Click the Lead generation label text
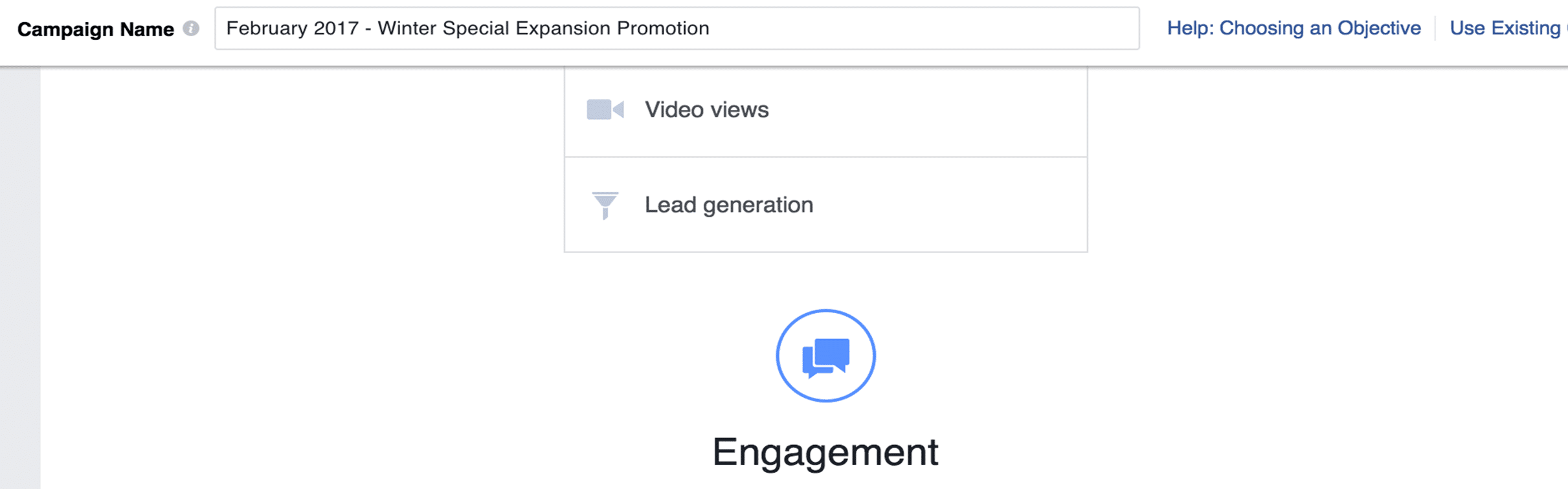The width and height of the screenshot is (1568, 489). (729, 205)
